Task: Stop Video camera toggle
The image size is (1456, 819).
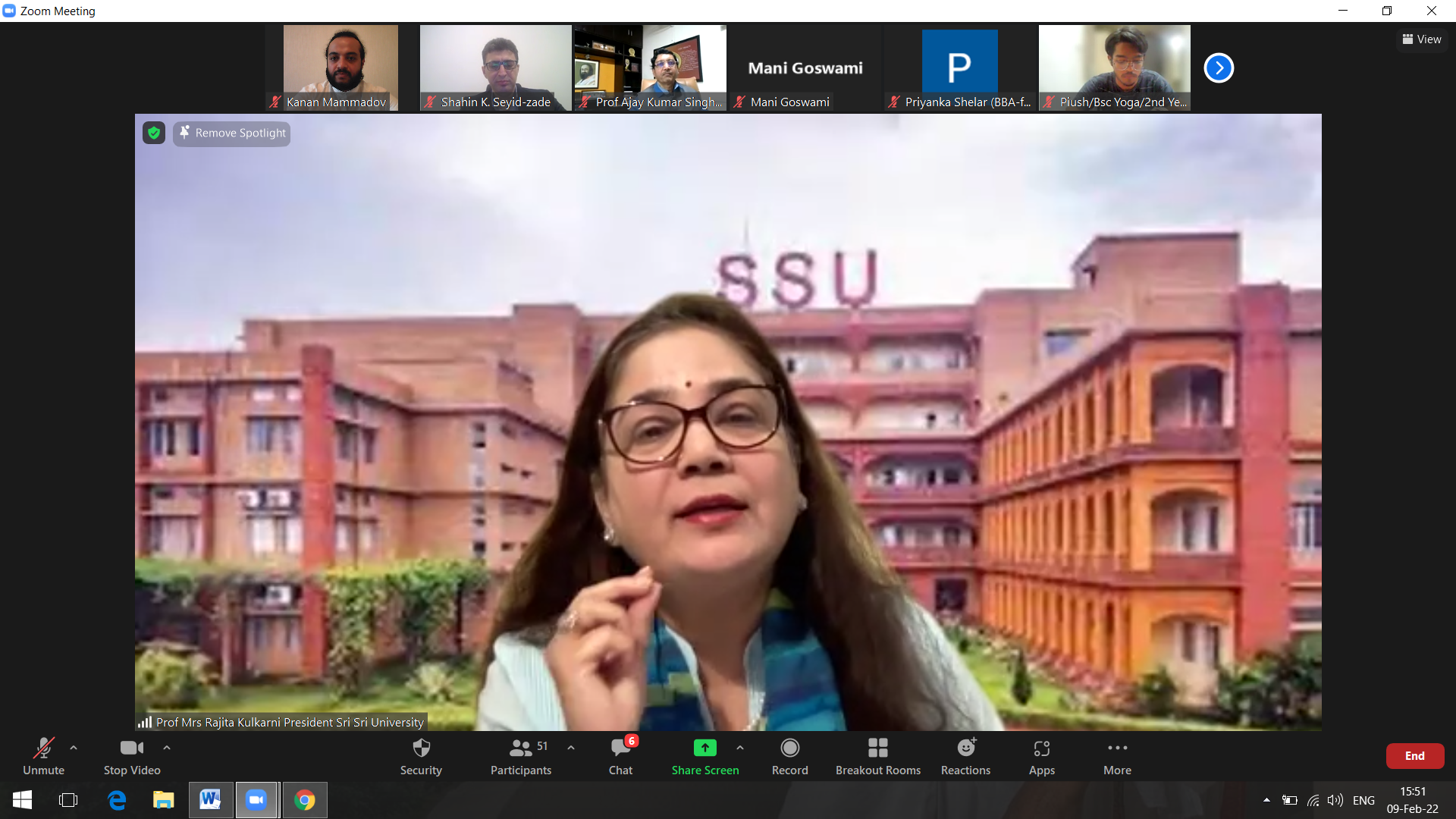Action: (132, 756)
